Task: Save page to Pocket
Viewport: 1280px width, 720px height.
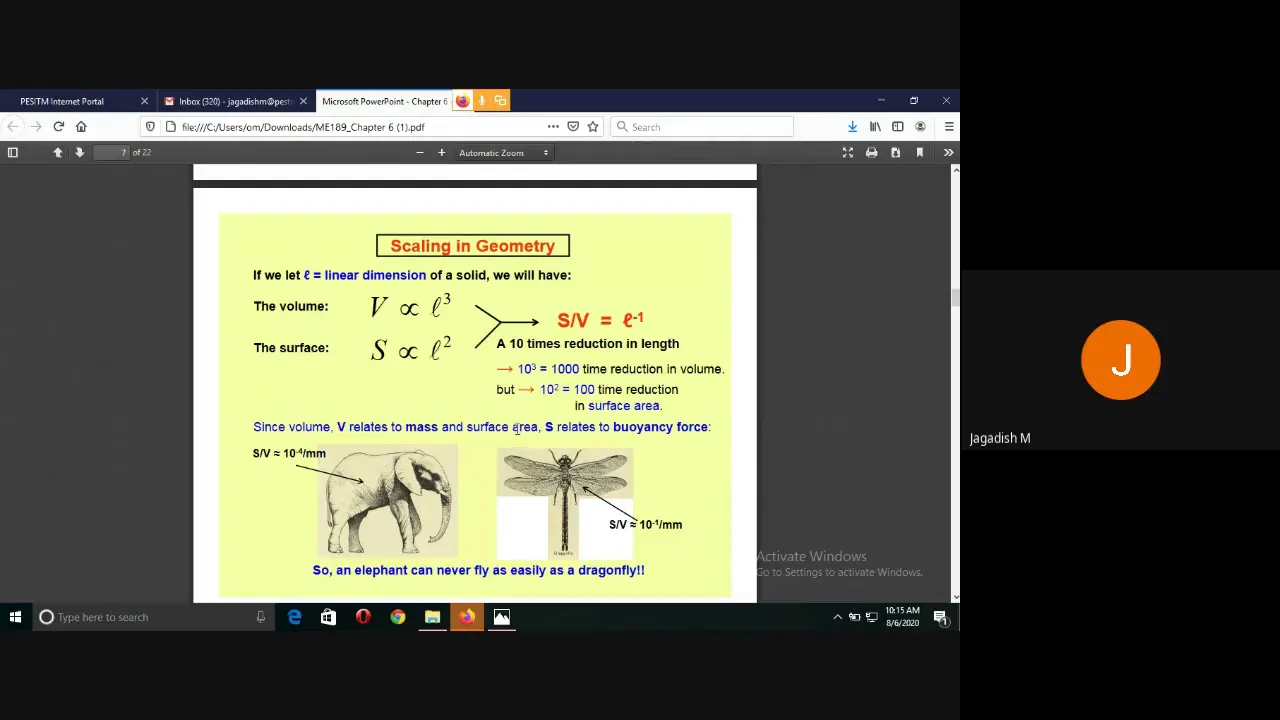Action: pyautogui.click(x=573, y=127)
